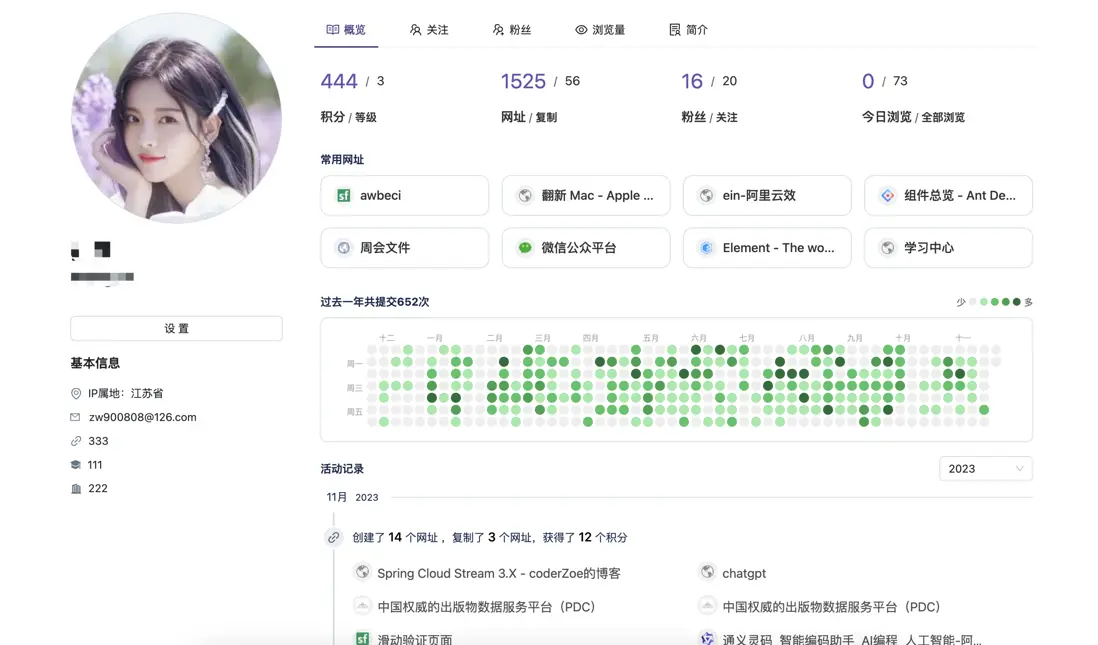Click the profile avatar photo

[176, 118]
